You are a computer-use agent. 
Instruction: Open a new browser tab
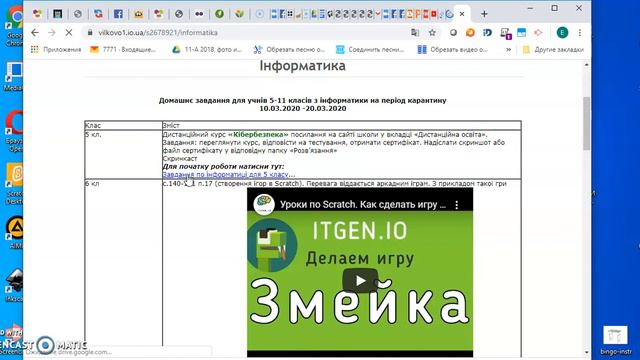[x=484, y=14]
